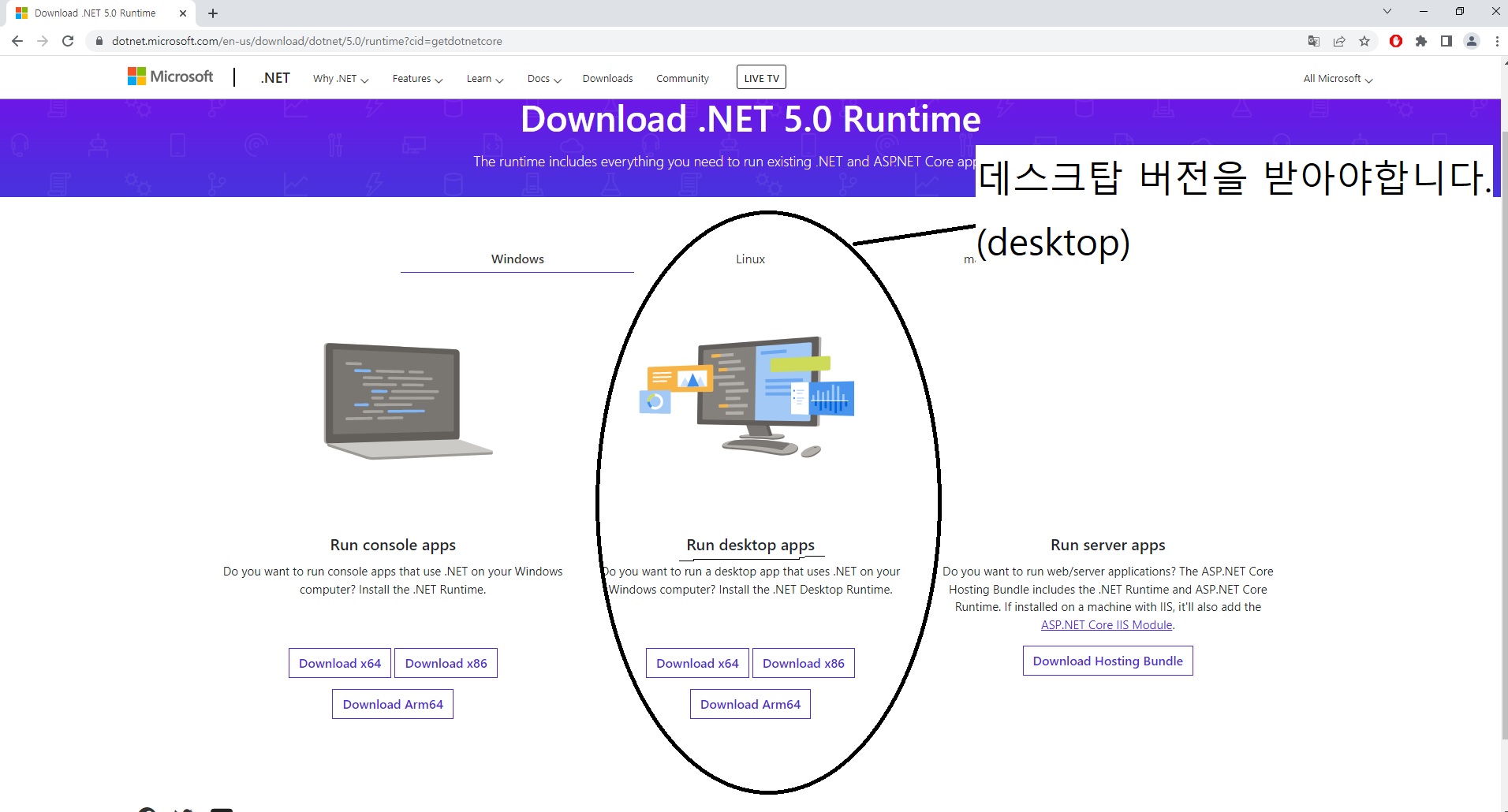Download x86 under Run desktop apps
This screenshot has height=812, width=1508.
click(803, 663)
